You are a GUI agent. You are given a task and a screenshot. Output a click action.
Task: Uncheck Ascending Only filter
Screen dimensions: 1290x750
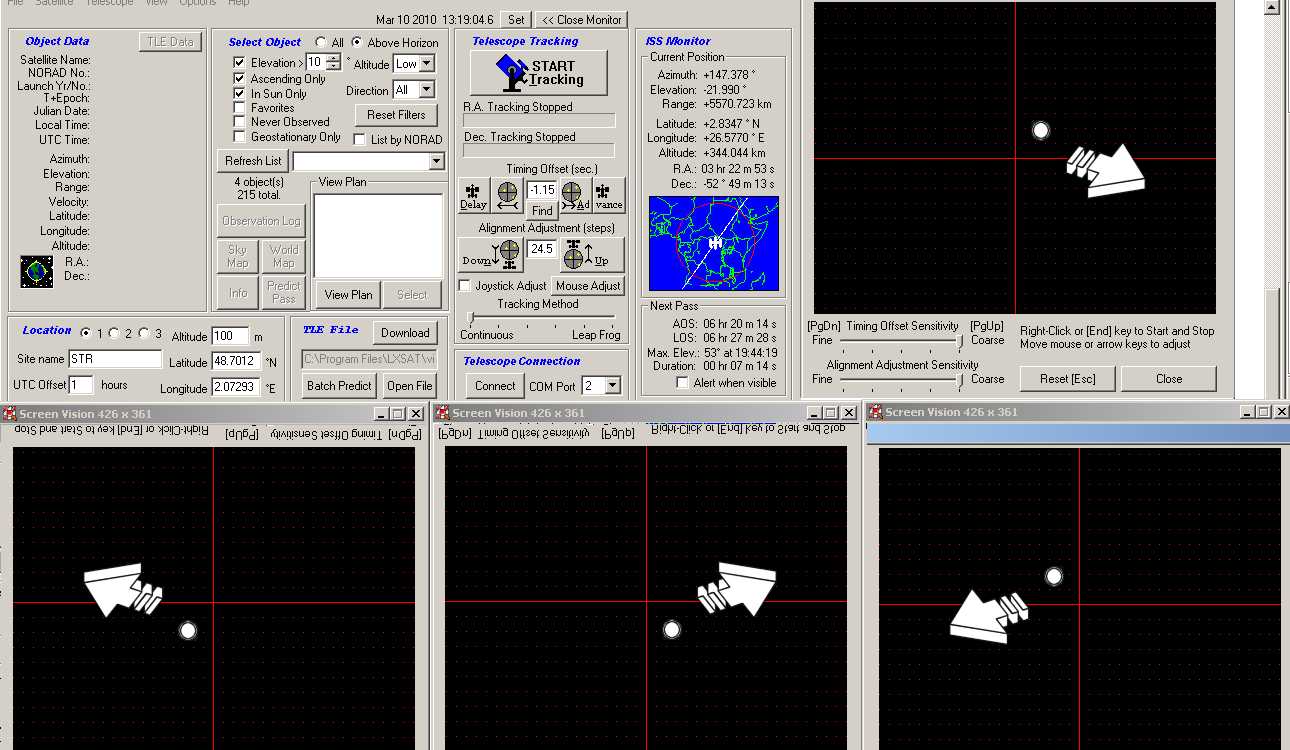coord(239,78)
